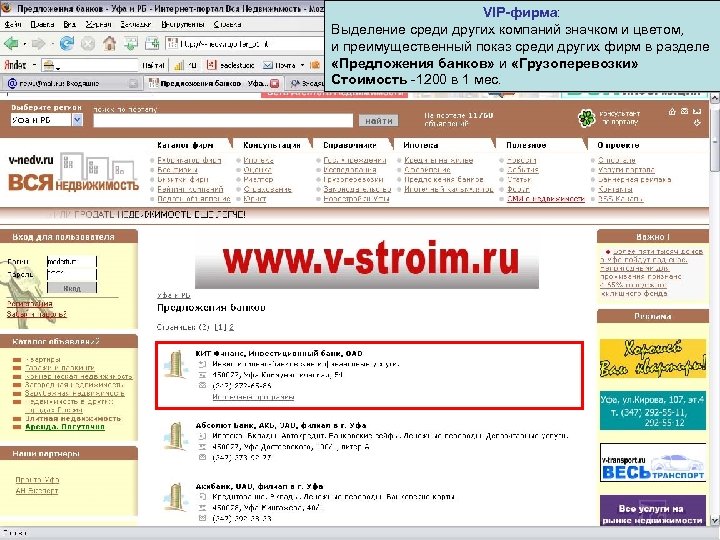Click the new tab icon with green plus
The image size is (720, 540).
152,44
